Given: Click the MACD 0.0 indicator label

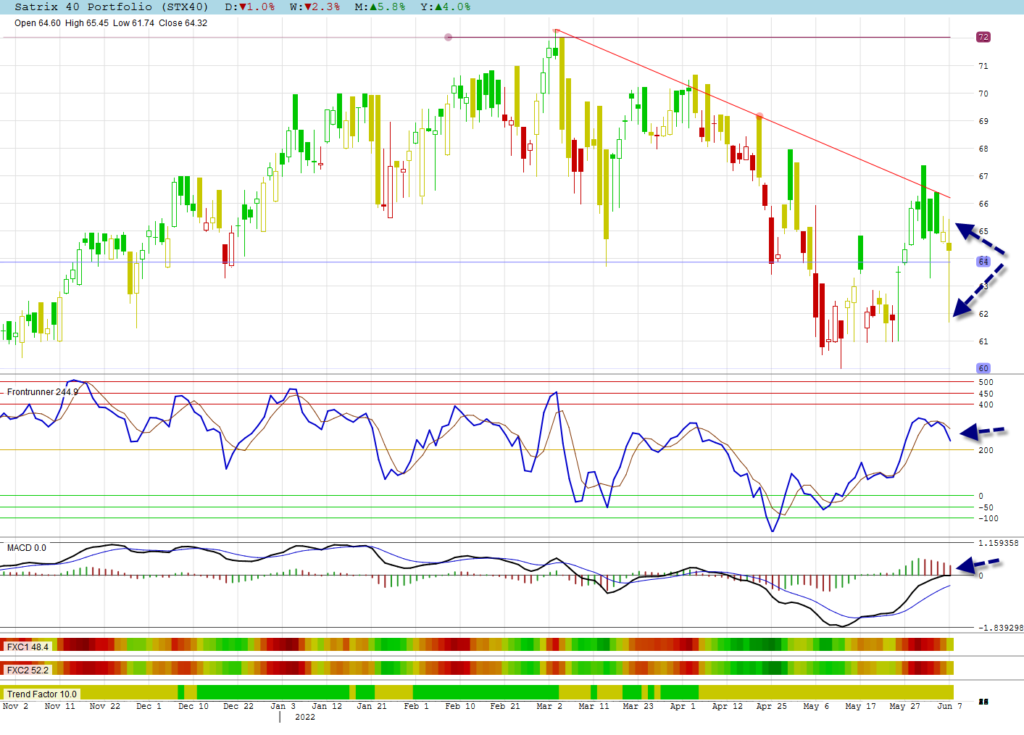Looking at the screenshot, I should coord(27,547).
